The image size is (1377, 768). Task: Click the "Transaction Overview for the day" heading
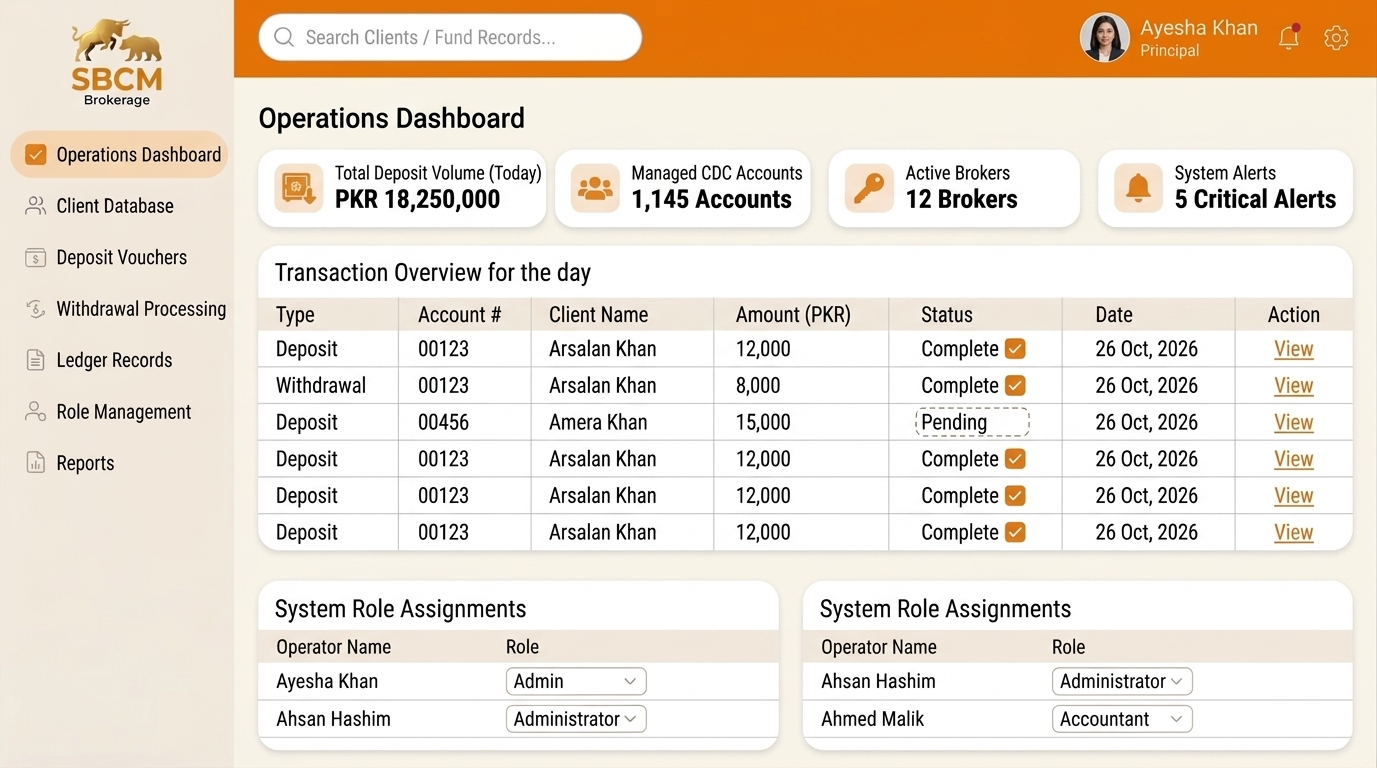pyautogui.click(x=432, y=272)
